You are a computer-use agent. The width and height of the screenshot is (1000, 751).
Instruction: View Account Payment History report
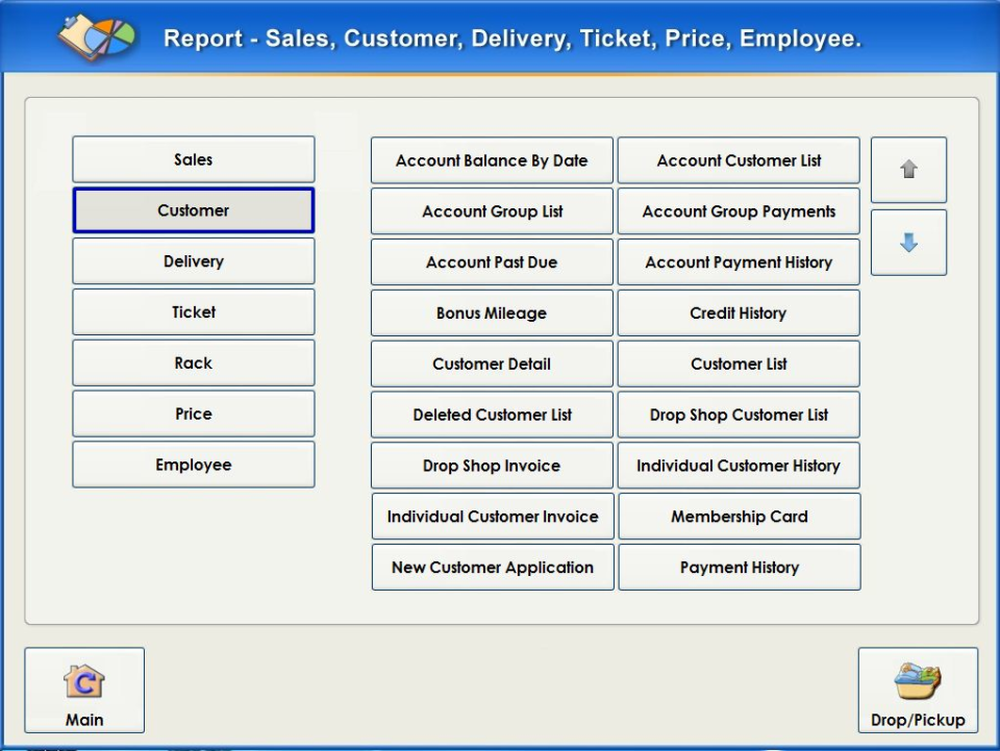(739, 262)
